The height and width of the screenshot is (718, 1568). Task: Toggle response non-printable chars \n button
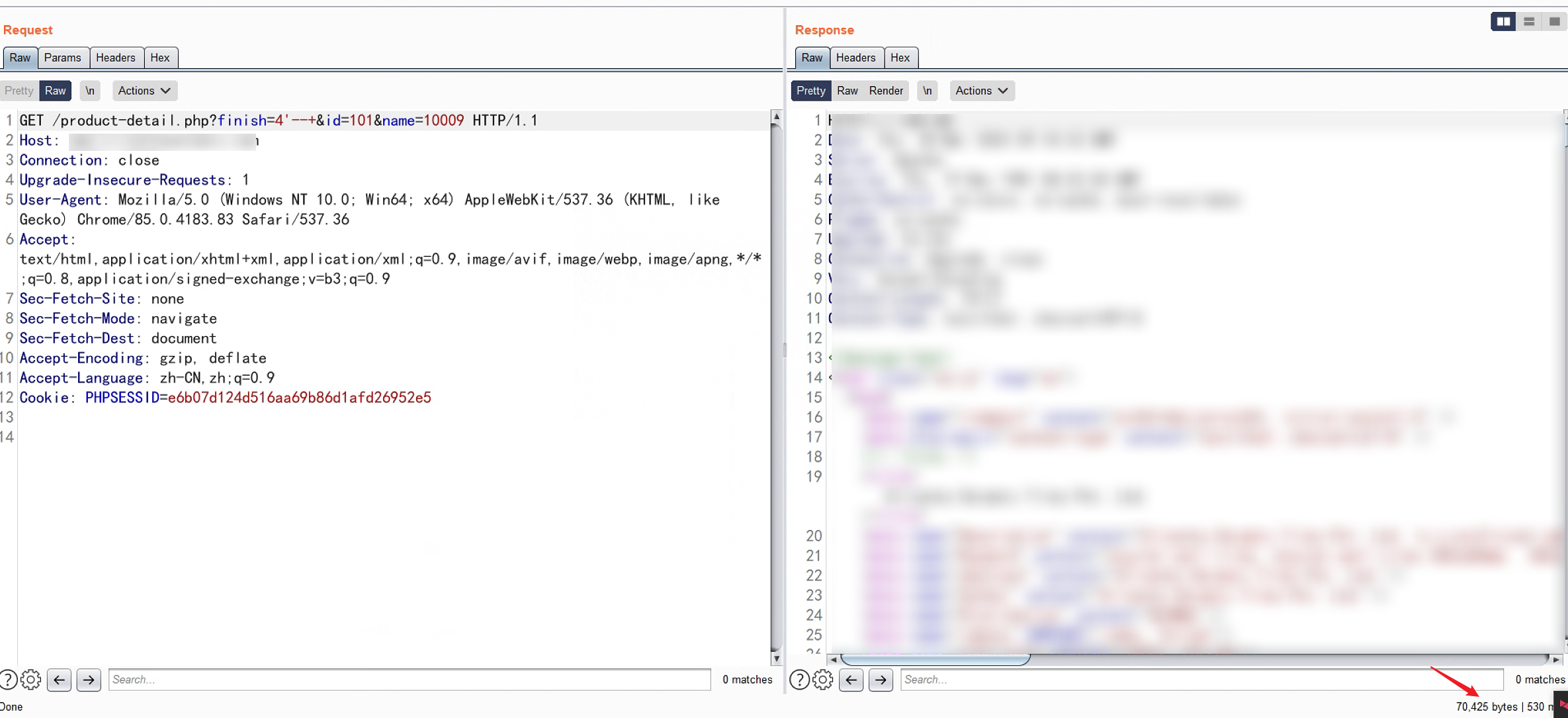[928, 91]
